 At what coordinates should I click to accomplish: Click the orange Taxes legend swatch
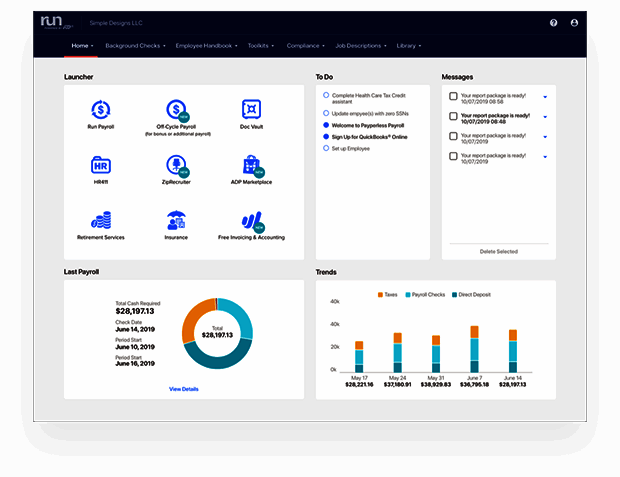[x=380, y=295]
